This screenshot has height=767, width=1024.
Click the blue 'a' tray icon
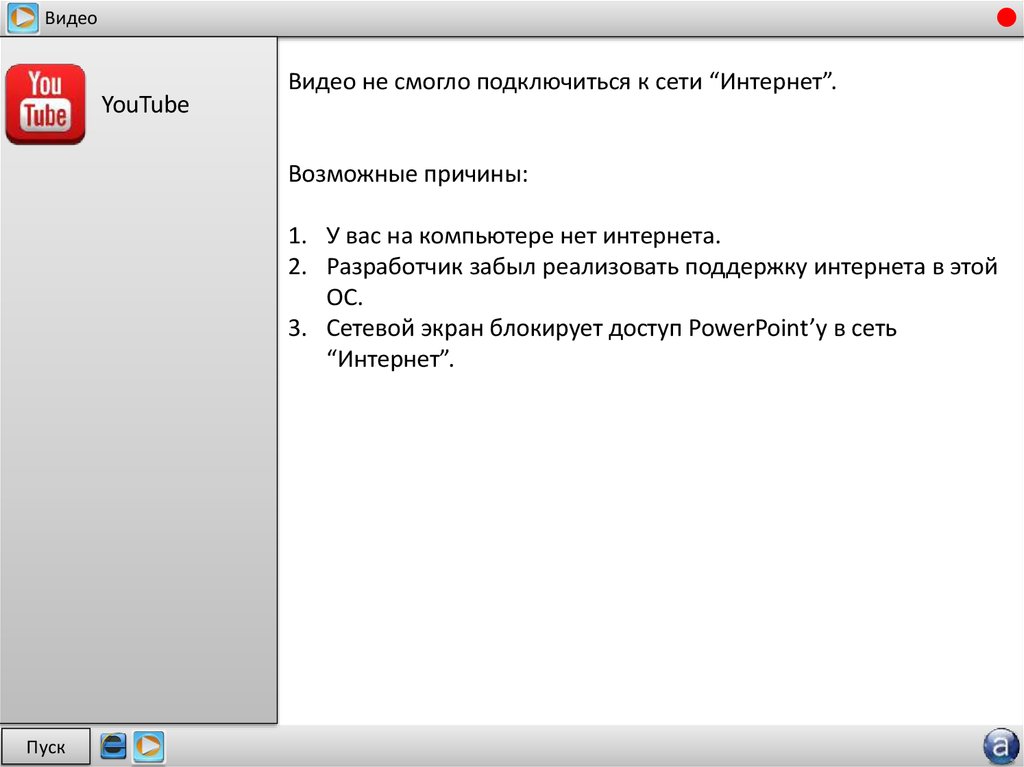pyautogui.click(x=999, y=746)
